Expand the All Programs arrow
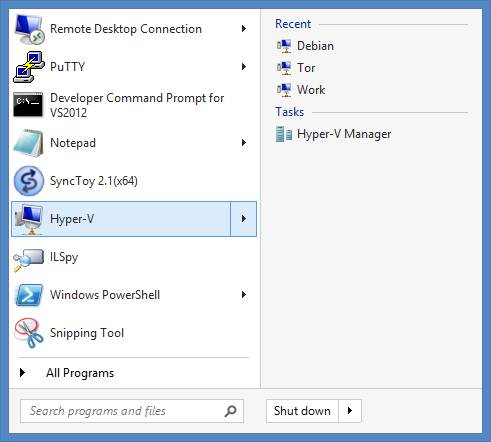 tap(22, 373)
